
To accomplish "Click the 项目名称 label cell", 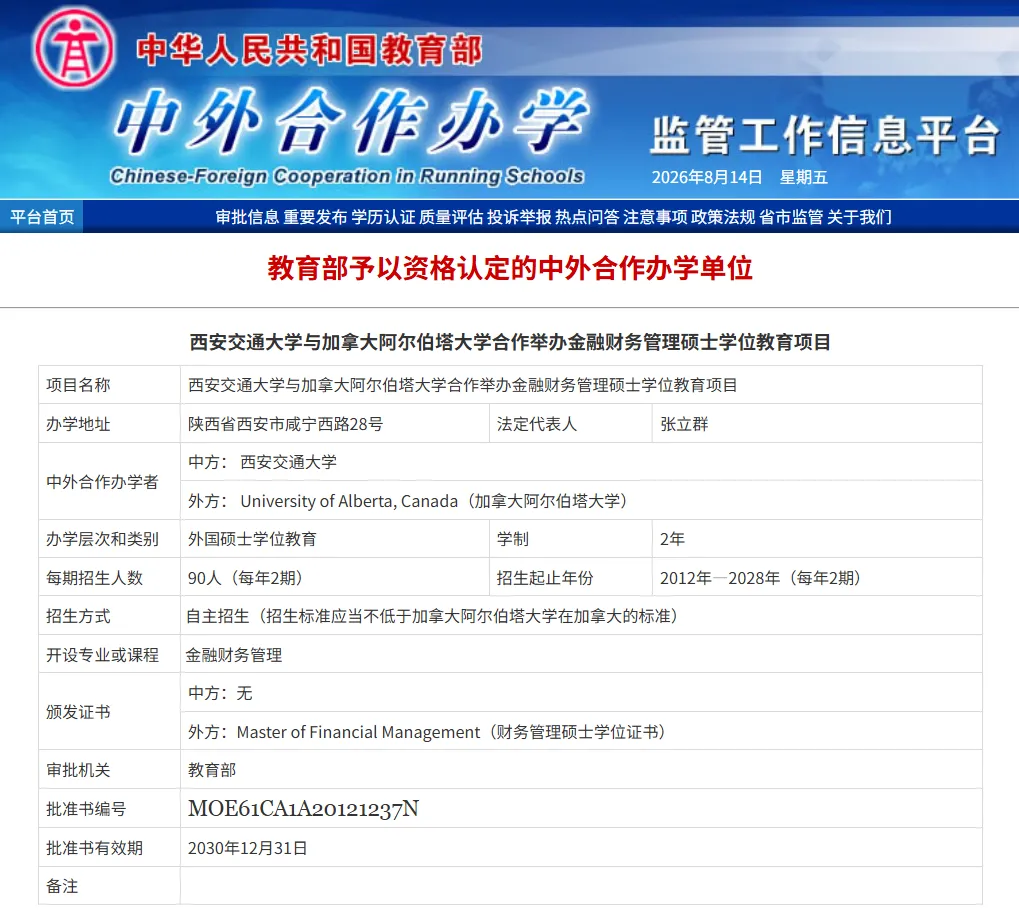I will pos(109,385).
